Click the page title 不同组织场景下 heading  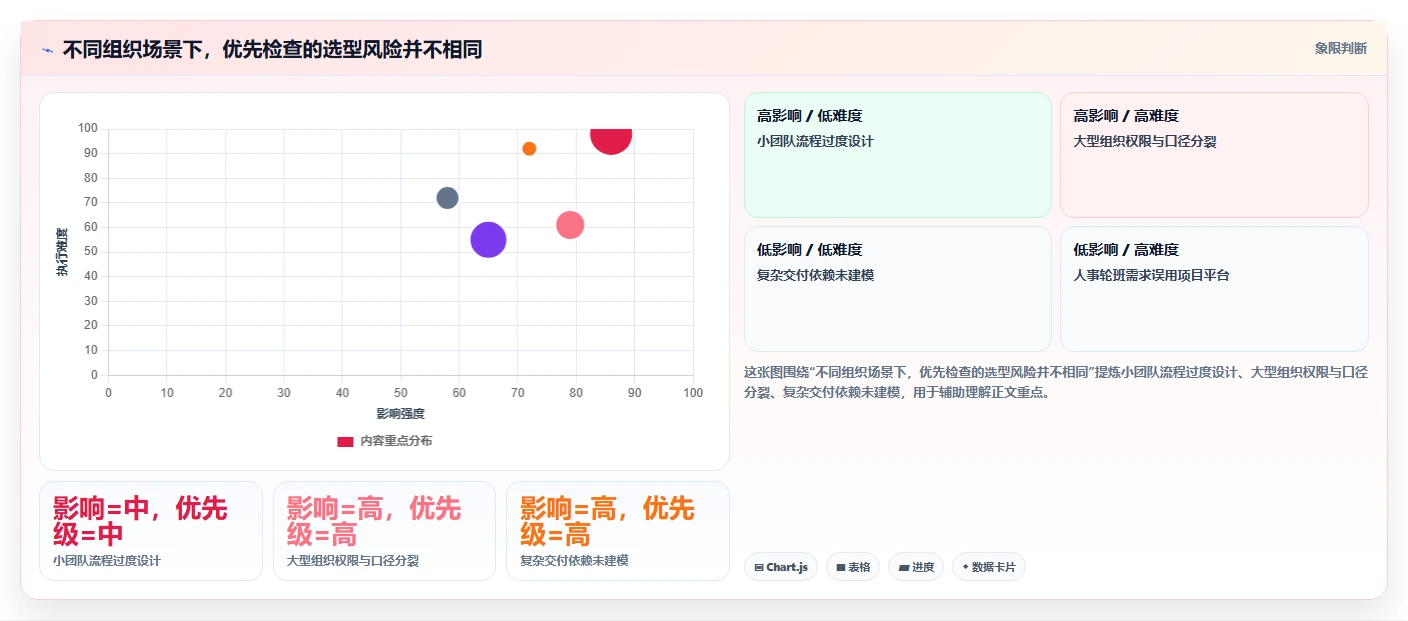pyautogui.click(x=272, y=49)
